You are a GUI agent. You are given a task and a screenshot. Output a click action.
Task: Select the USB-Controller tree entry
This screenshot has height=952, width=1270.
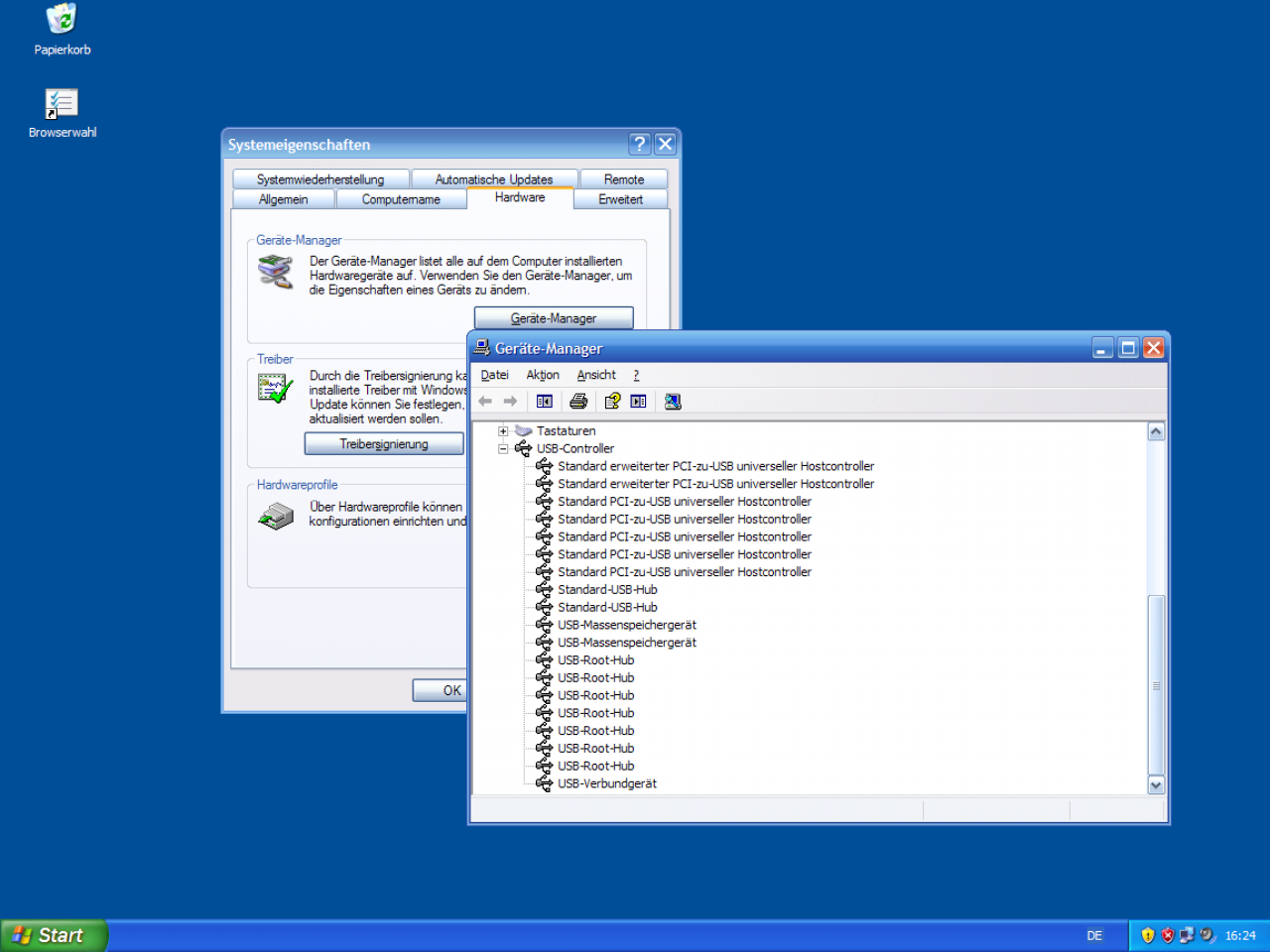pos(575,449)
